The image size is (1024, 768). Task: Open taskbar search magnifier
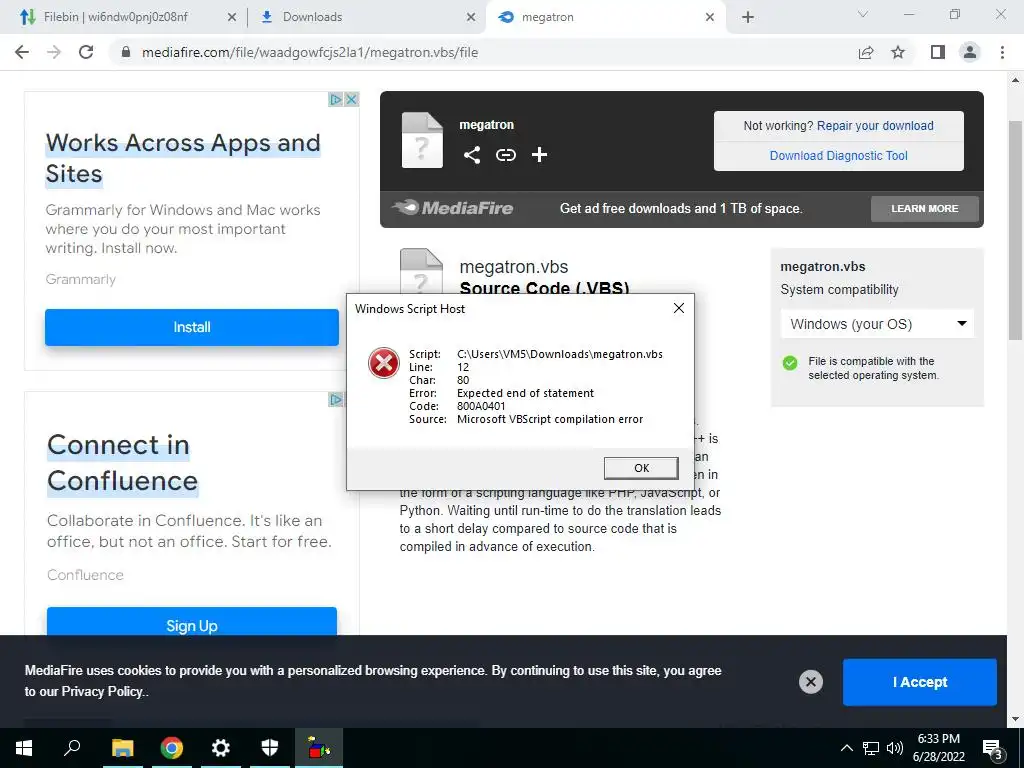[72, 748]
